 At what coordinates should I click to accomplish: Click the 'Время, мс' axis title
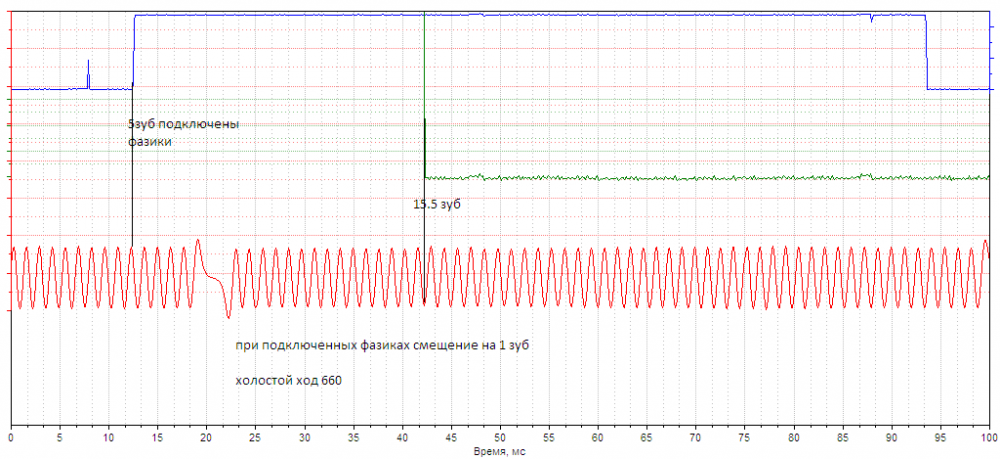pos(500,451)
